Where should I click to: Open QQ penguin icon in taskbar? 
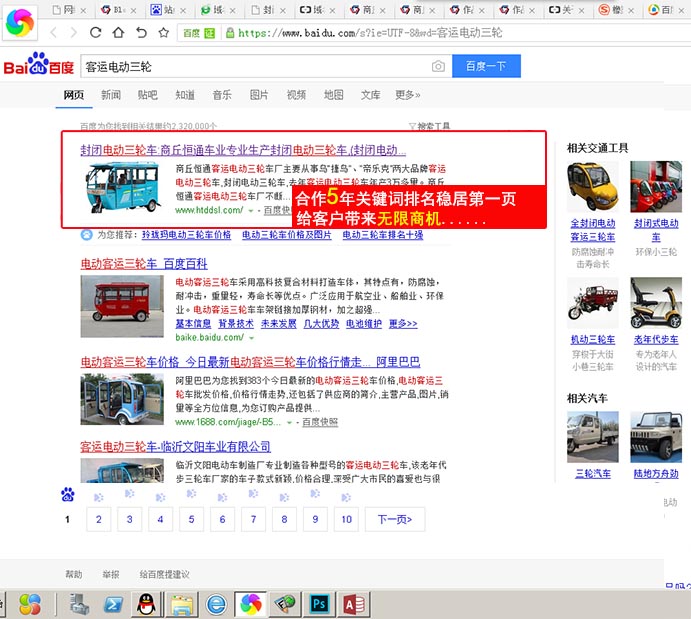[x=146, y=604]
